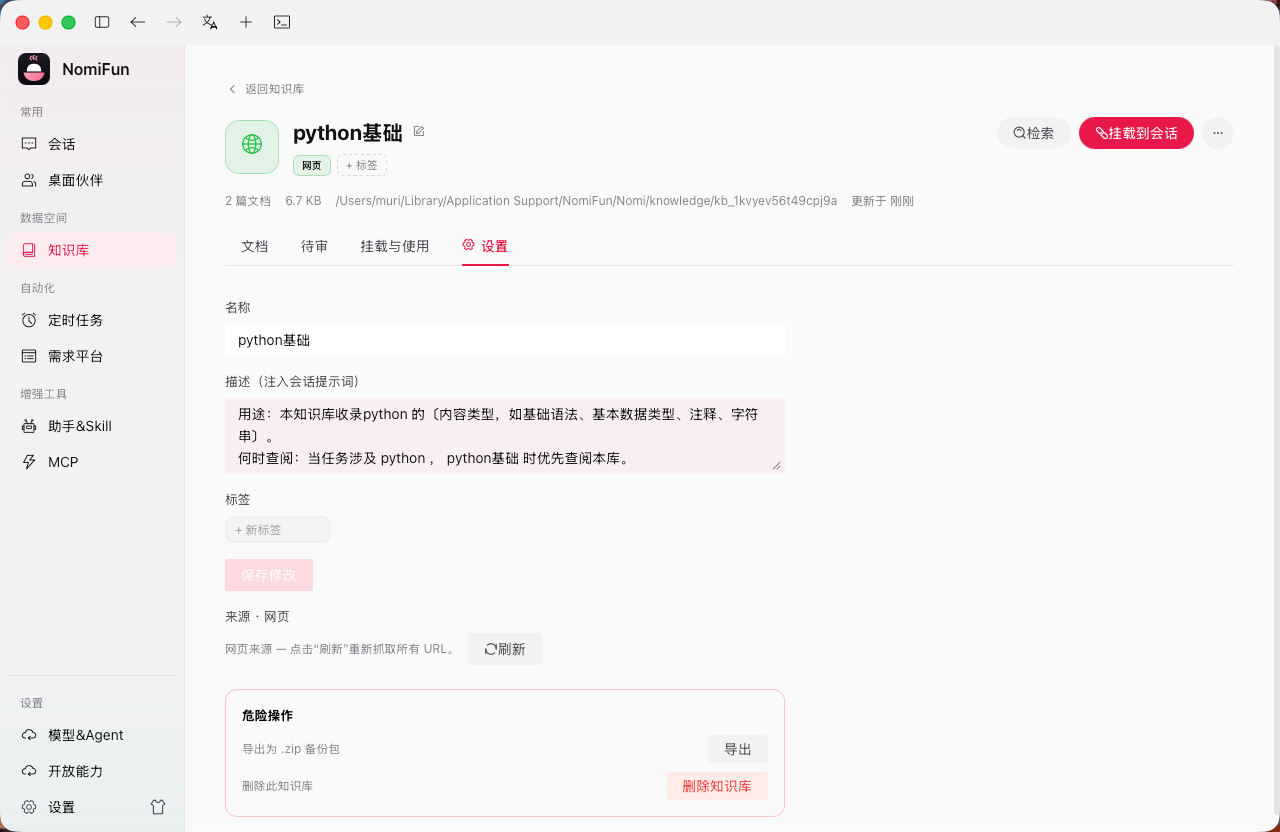Click the 检索 search button
This screenshot has width=1280, height=832.
pyautogui.click(x=1034, y=133)
